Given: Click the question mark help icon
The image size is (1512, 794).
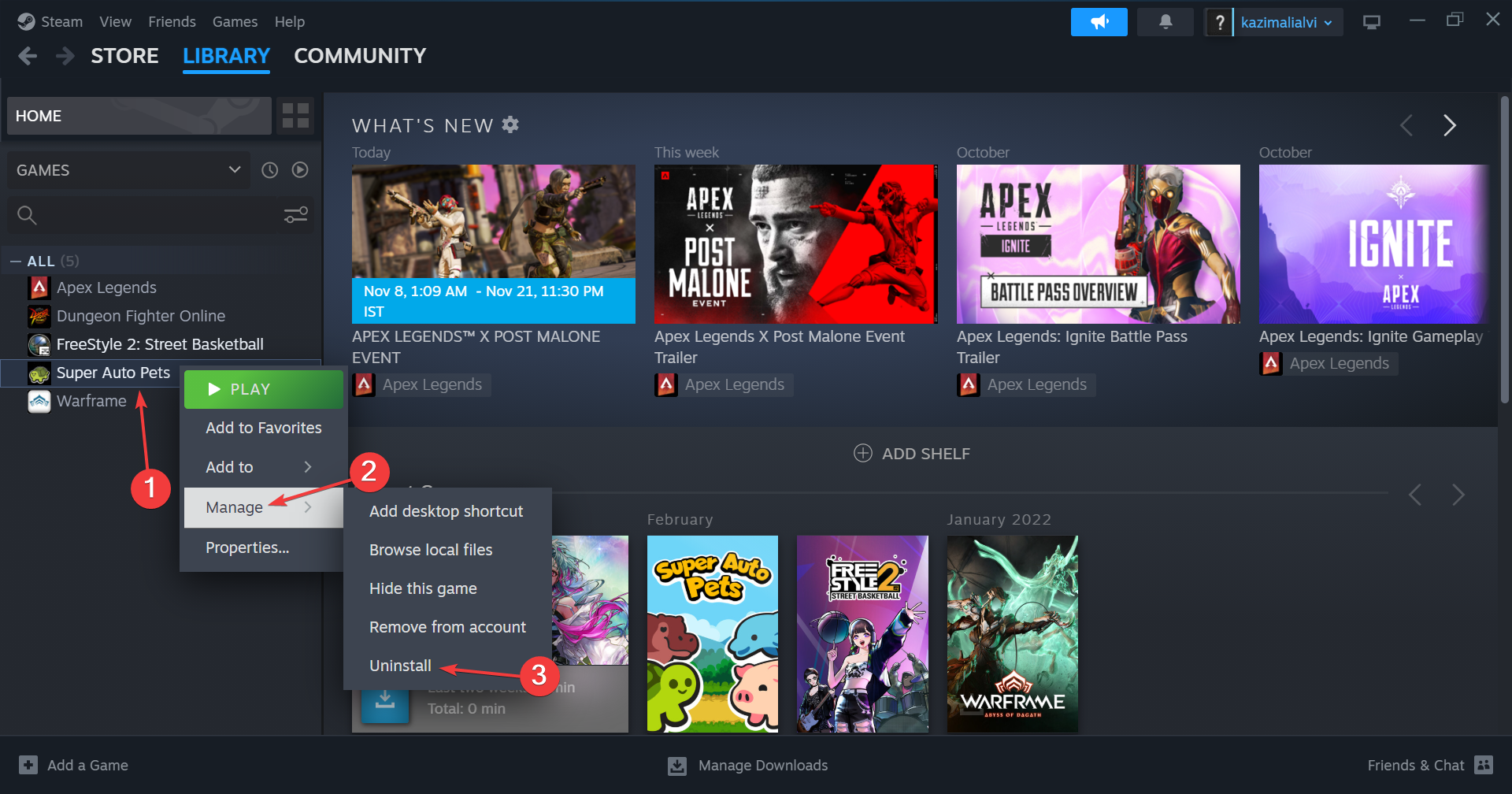Looking at the screenshot, I should coord(1219,22).
